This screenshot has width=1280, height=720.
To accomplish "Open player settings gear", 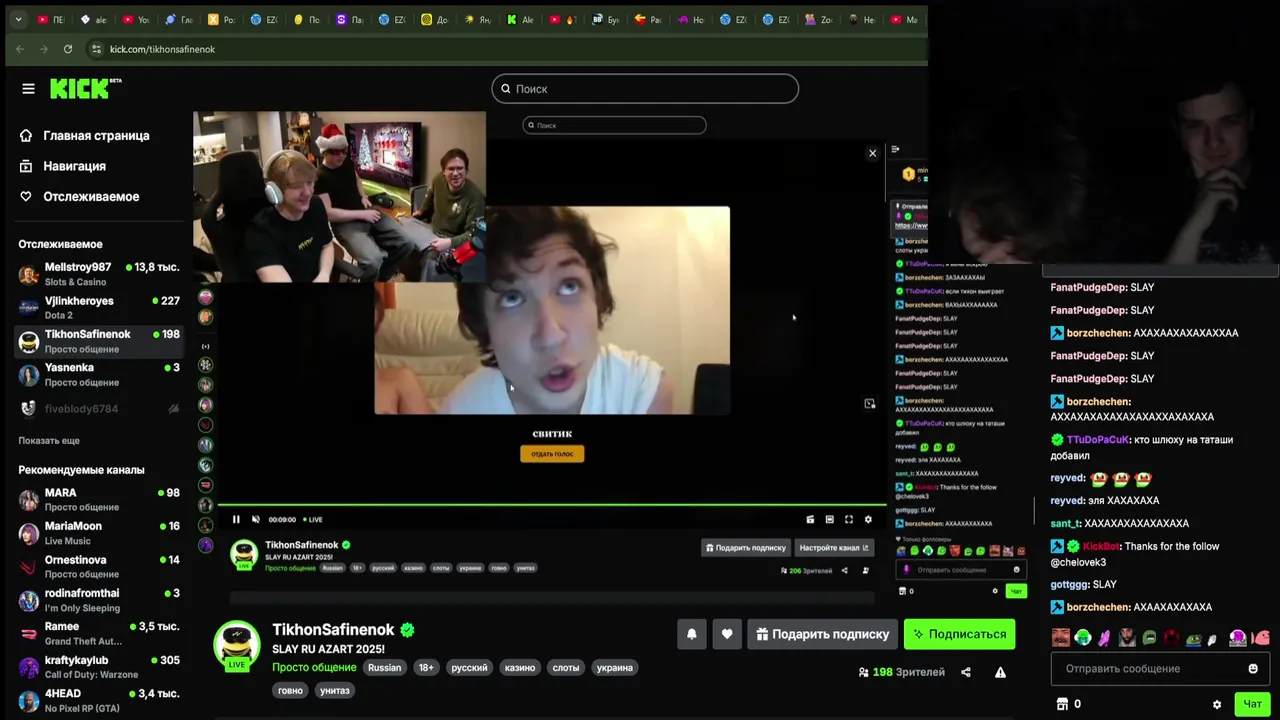I will point(868,519).
